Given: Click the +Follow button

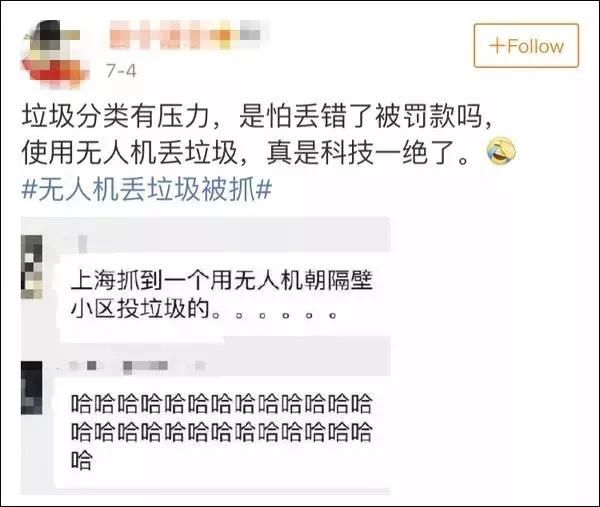Looking at the screenshot, I should click(526, 46).
